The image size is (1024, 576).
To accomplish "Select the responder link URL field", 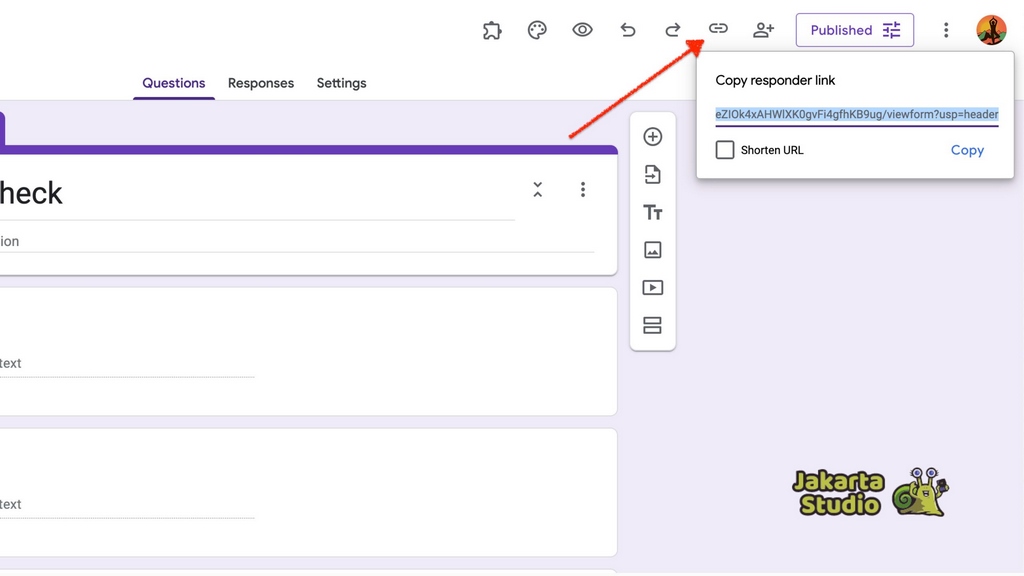I will click(x=856, y=114).
